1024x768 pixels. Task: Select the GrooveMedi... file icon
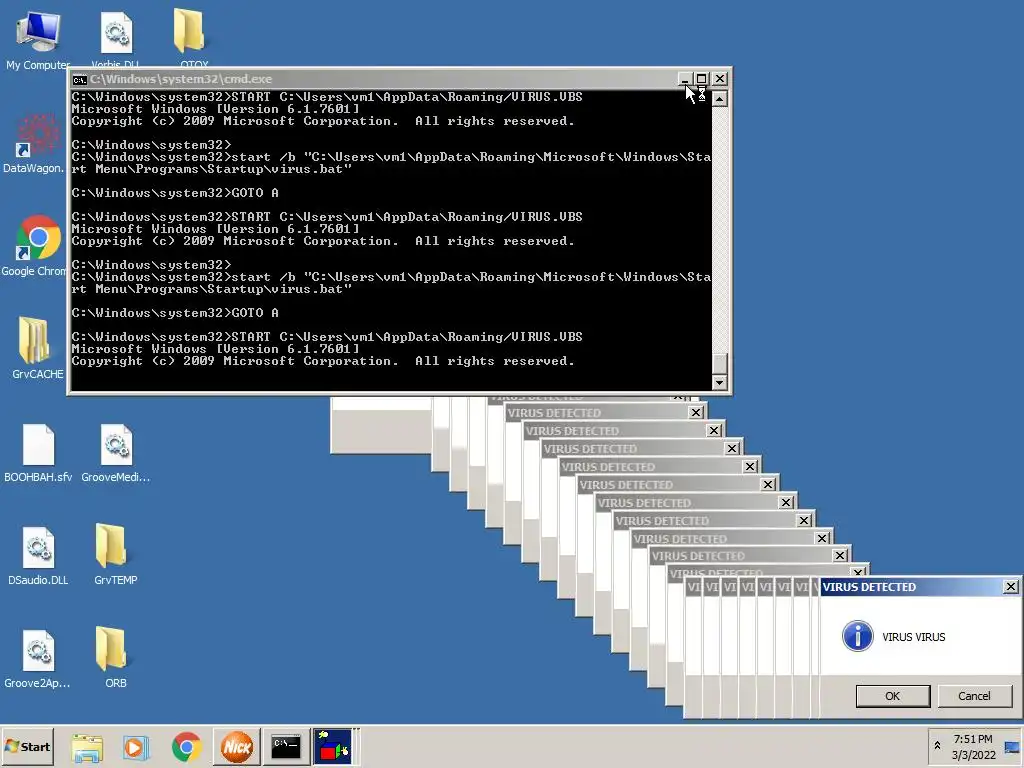pyautogui.click(x=116, y=452)
